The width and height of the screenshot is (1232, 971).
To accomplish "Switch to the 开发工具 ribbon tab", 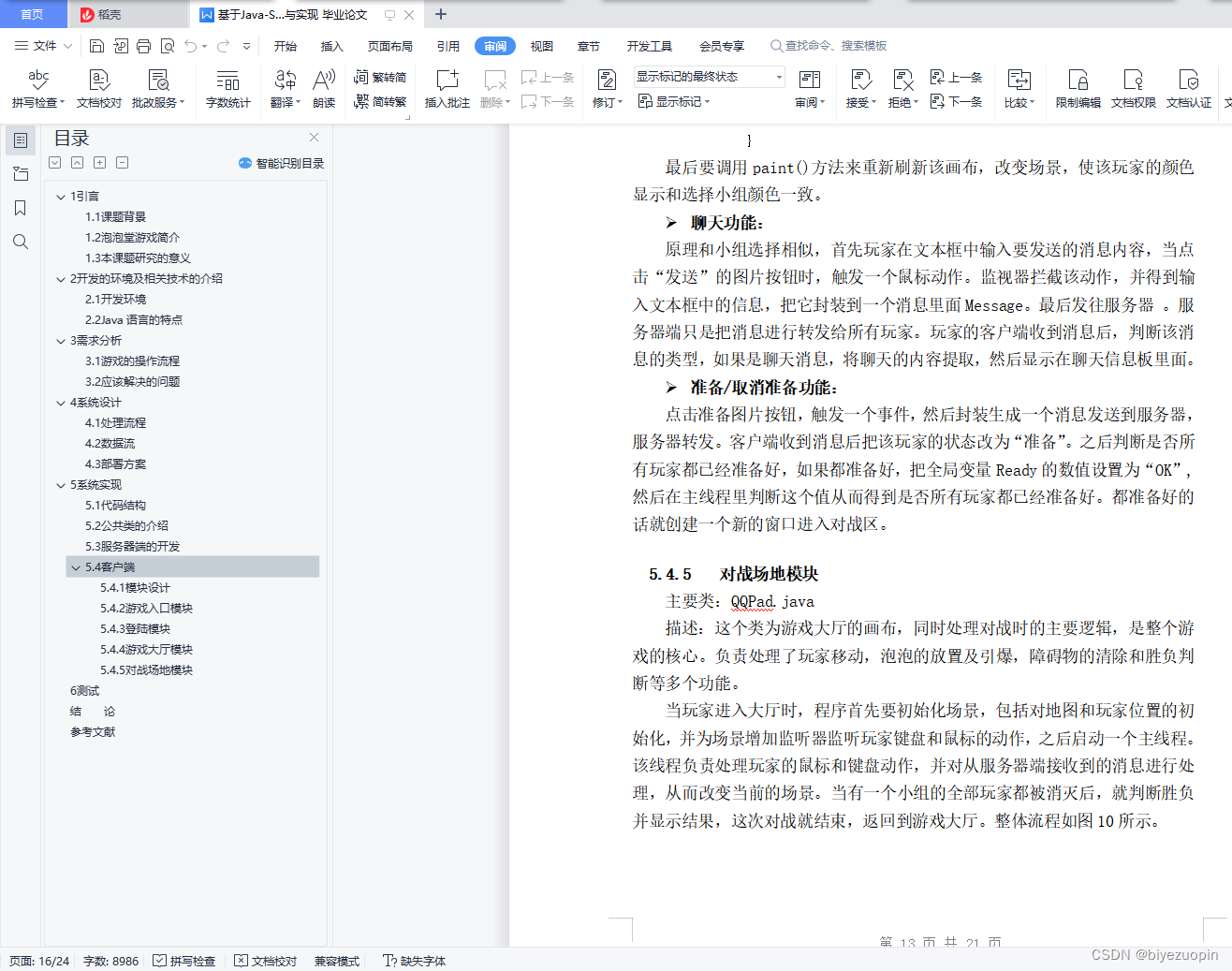I will (x=650, y=46).
